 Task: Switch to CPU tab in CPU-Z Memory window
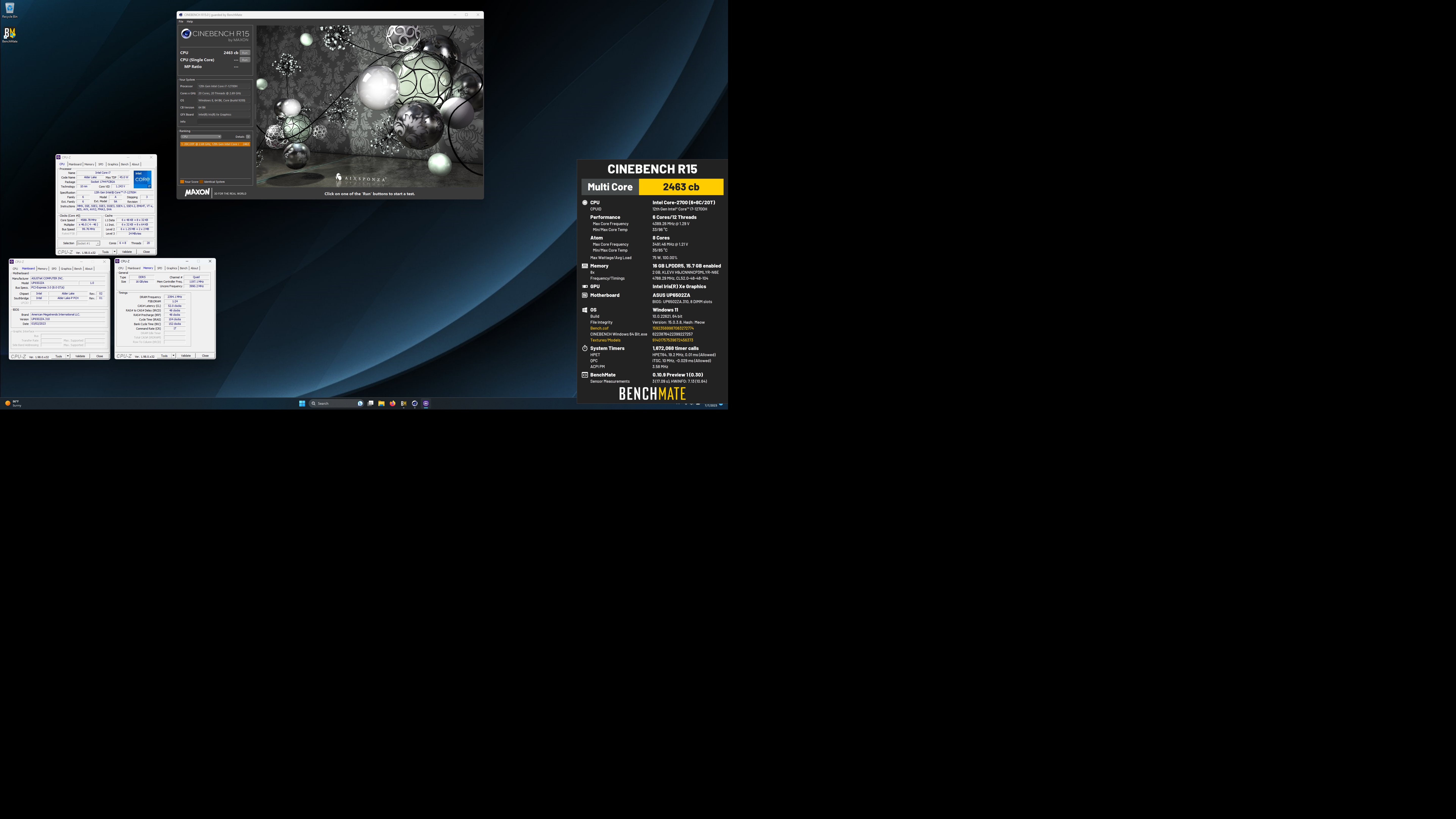click(121, 268)
